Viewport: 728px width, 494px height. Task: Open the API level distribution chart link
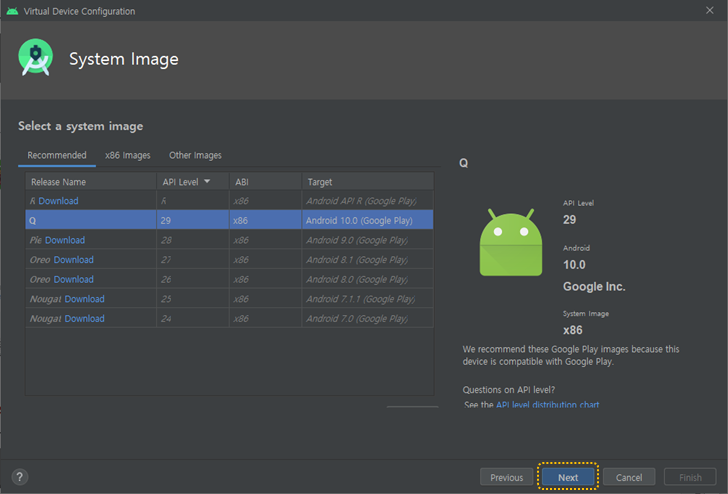pos(547,404)
